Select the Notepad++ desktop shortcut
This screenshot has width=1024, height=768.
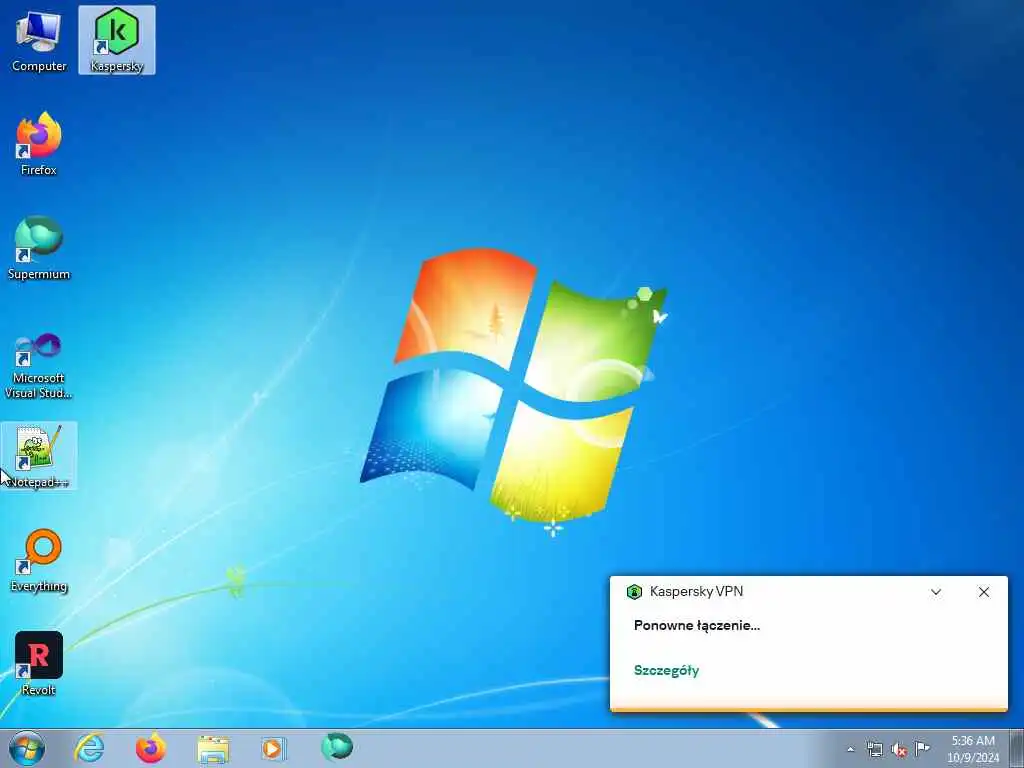pos(39,456)
